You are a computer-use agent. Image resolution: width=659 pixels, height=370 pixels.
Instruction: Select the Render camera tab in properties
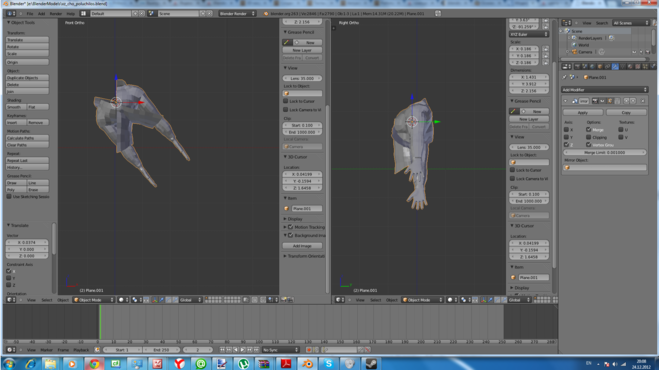click(577, 66)
